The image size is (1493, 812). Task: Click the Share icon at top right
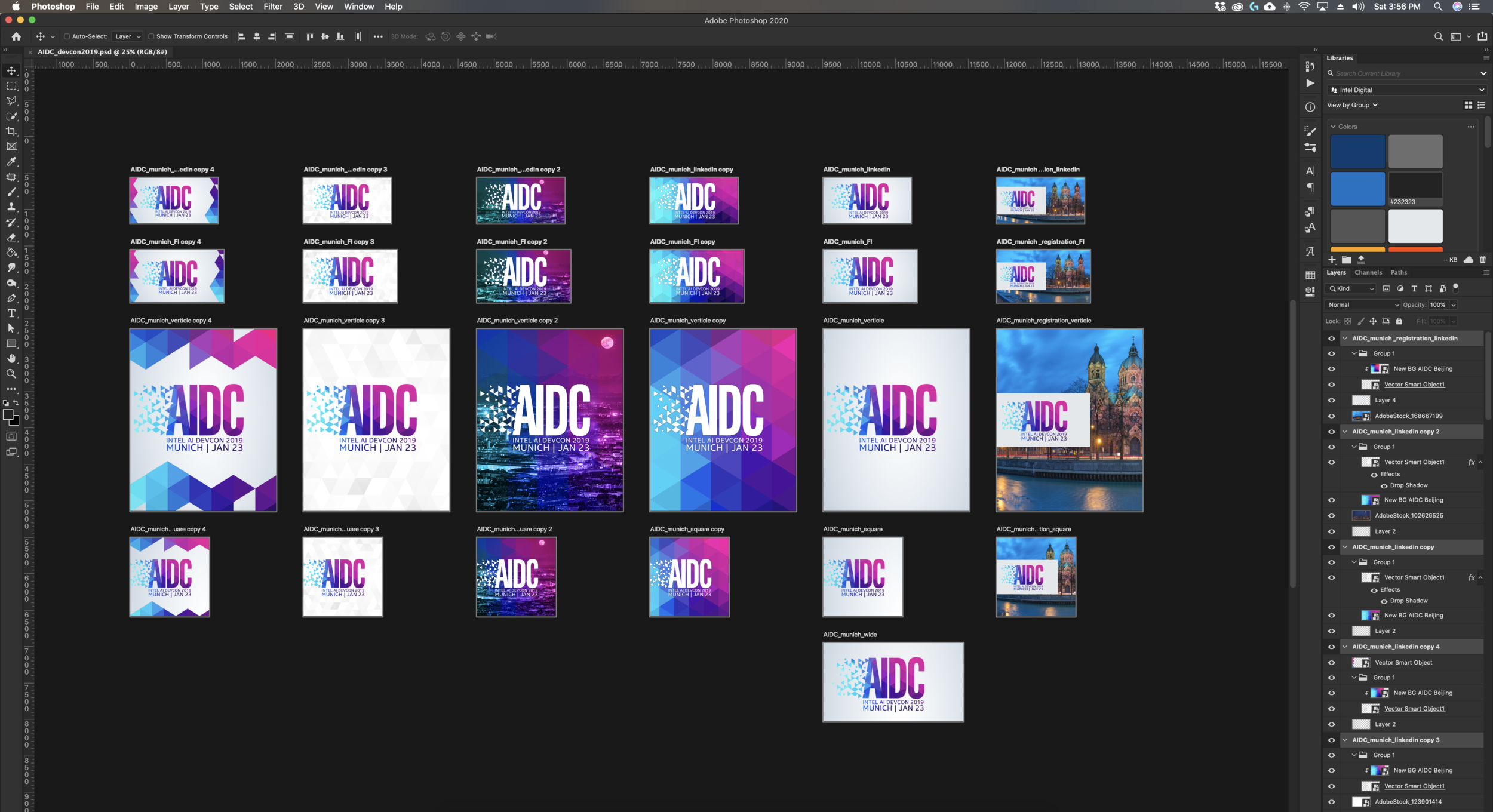click(x=1482, y=36)
